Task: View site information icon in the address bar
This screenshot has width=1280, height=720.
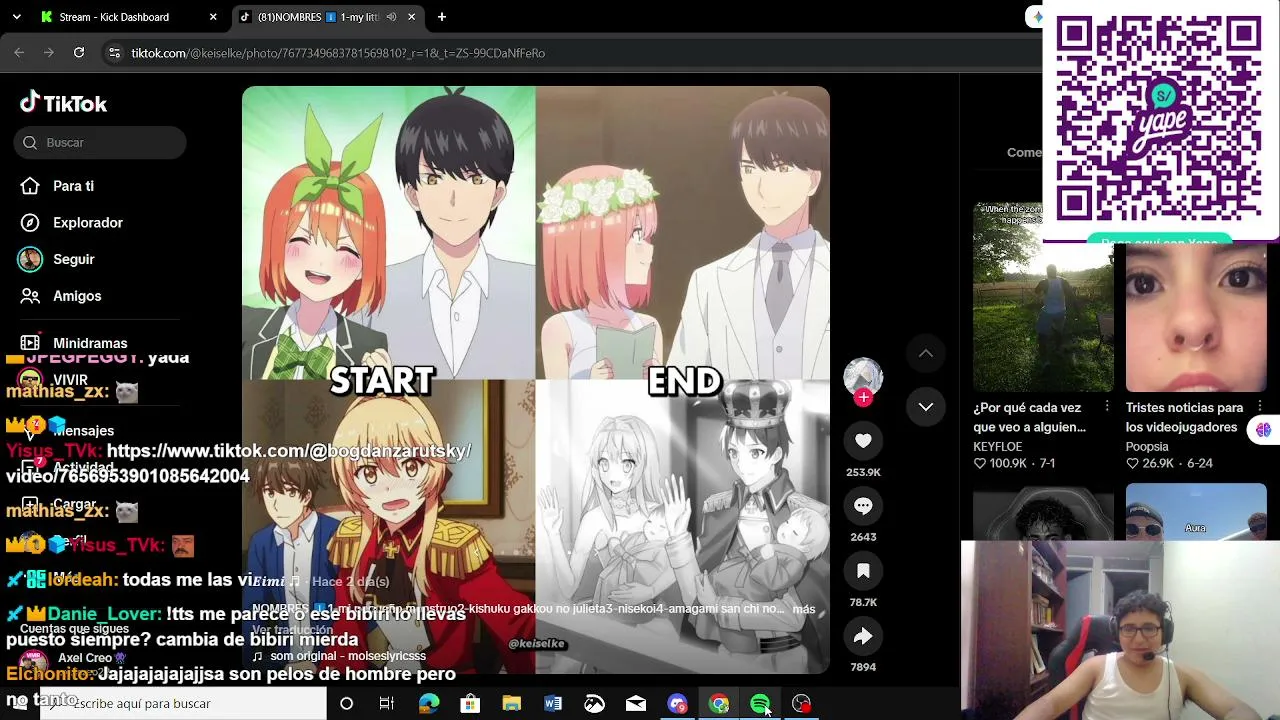Action: click(x=114, y=53)
